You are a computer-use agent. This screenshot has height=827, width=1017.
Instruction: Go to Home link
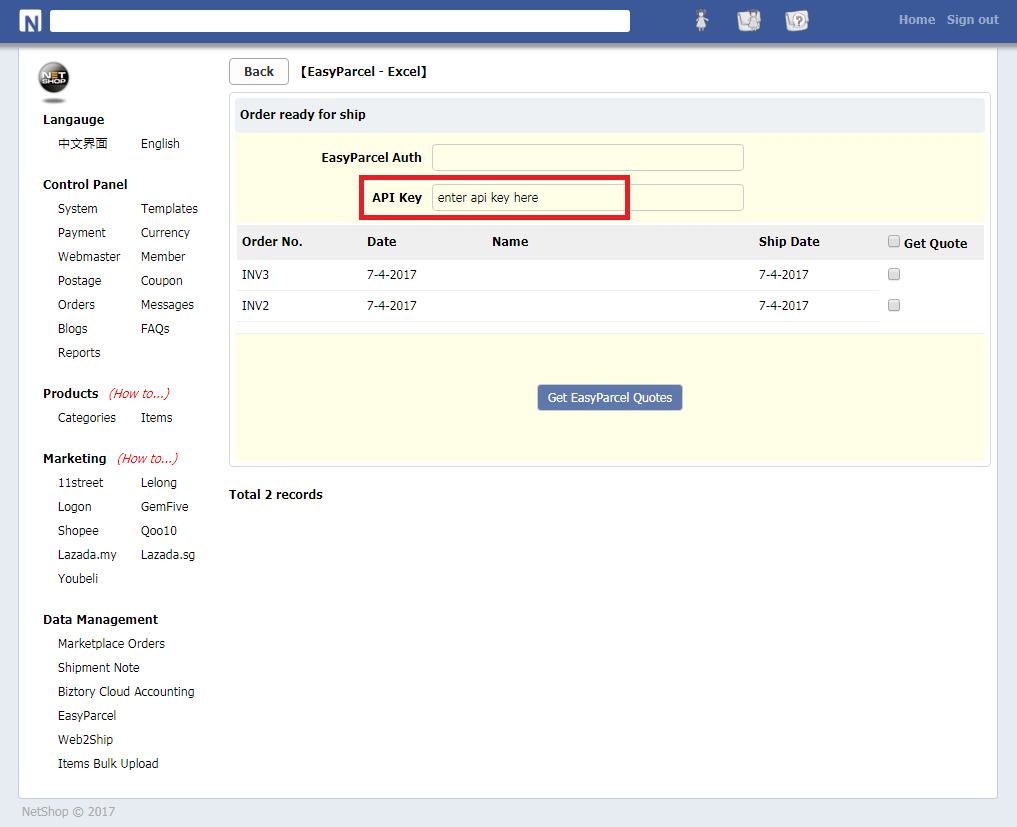pyautogui.click(x=916, y=20)
